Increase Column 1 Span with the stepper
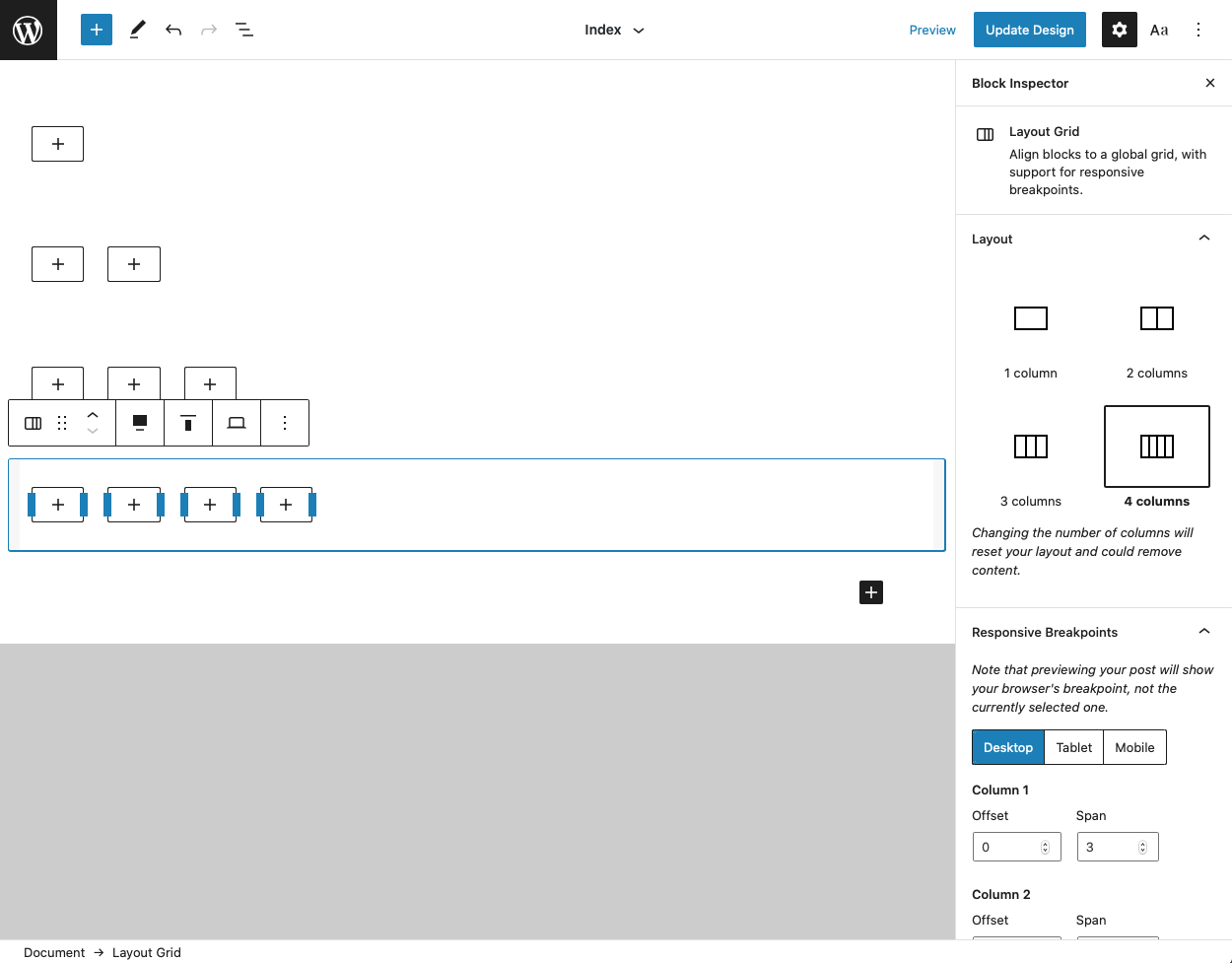 (1142, 841)
